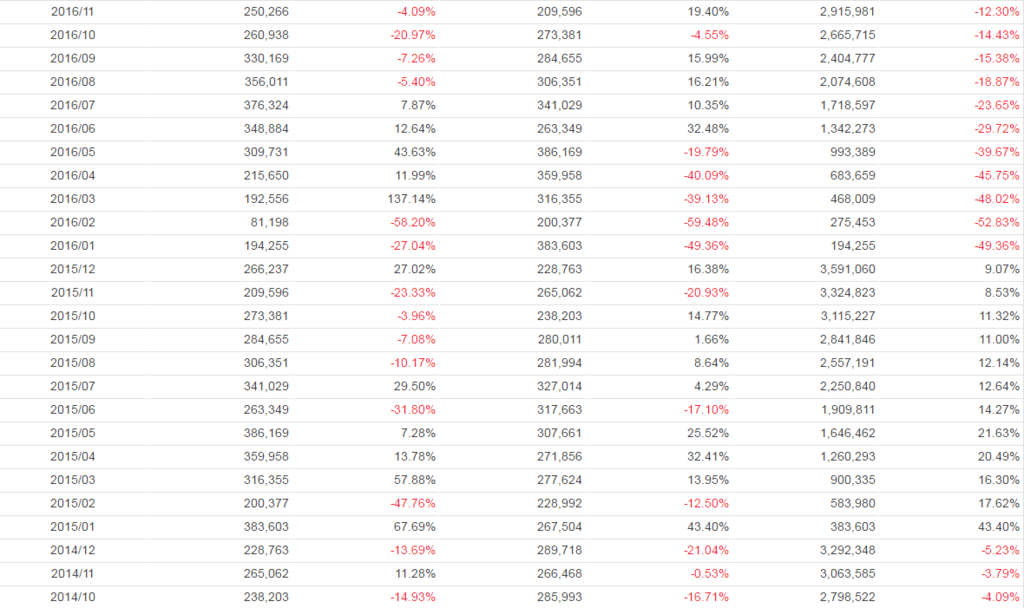Click the 2016/11 date cell
Viewport: 1024px width, 608px height.
tap(71, 12)
